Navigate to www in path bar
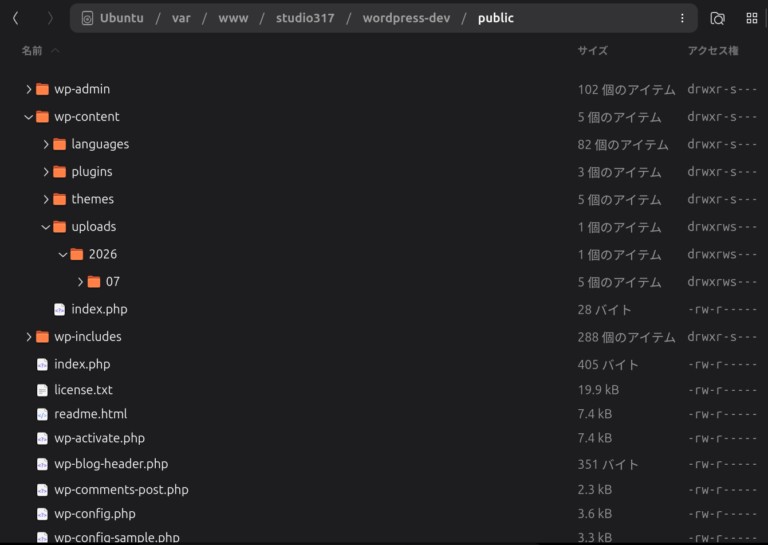768x545 pixels. tap(233, 18)
